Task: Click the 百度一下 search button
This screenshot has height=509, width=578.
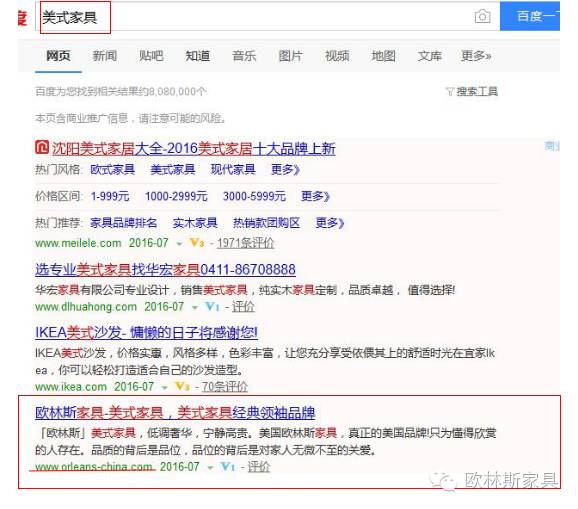Action: (x=530, y=16)
